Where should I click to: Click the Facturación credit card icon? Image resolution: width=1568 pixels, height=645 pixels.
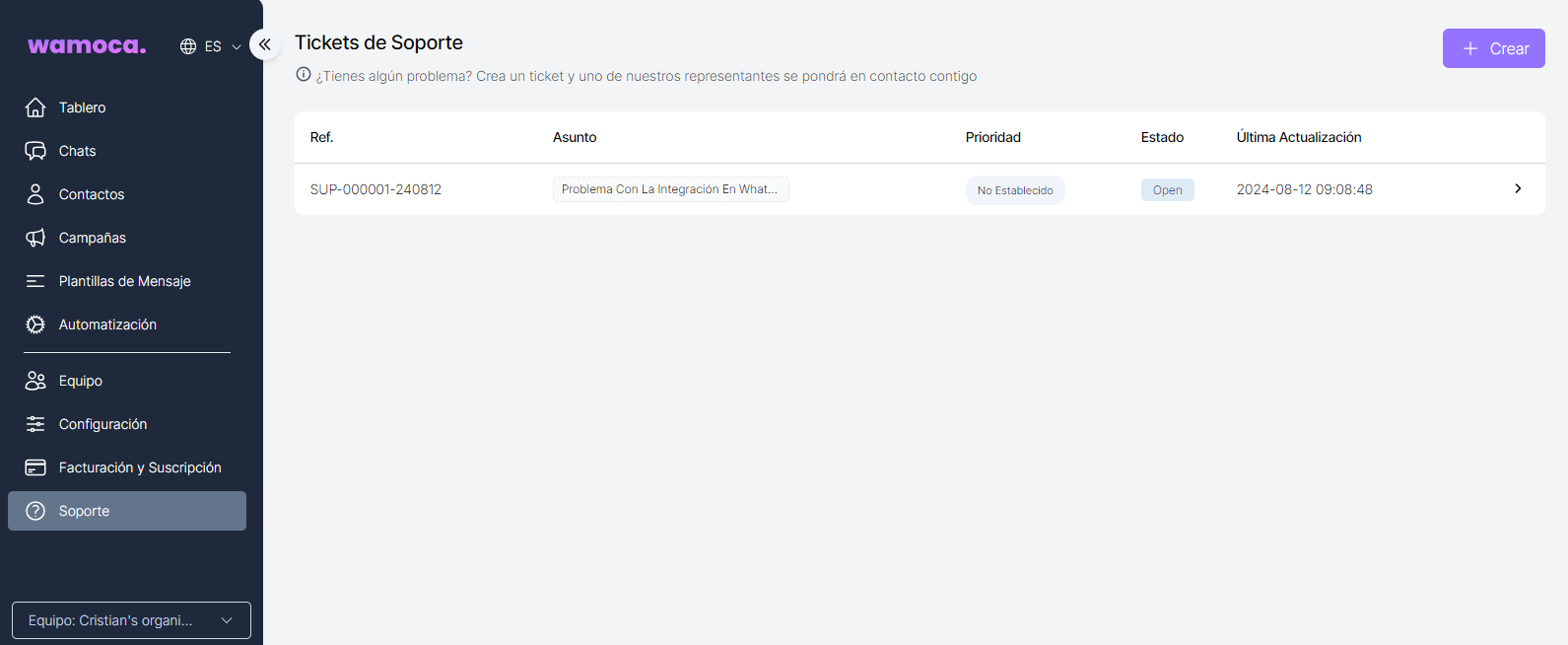(x=35, y=467)
